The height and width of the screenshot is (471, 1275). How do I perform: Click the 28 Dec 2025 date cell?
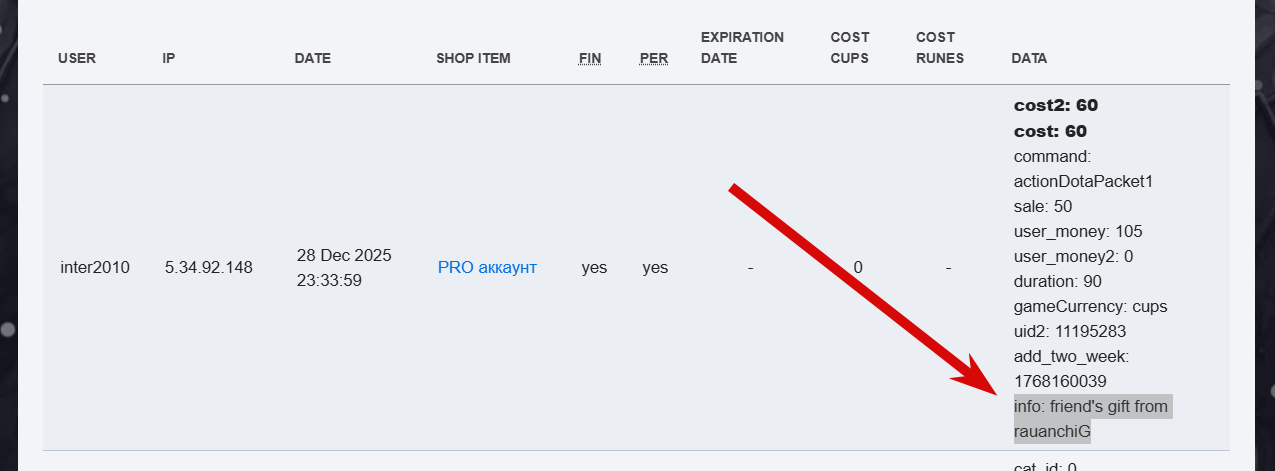point(344,256)
